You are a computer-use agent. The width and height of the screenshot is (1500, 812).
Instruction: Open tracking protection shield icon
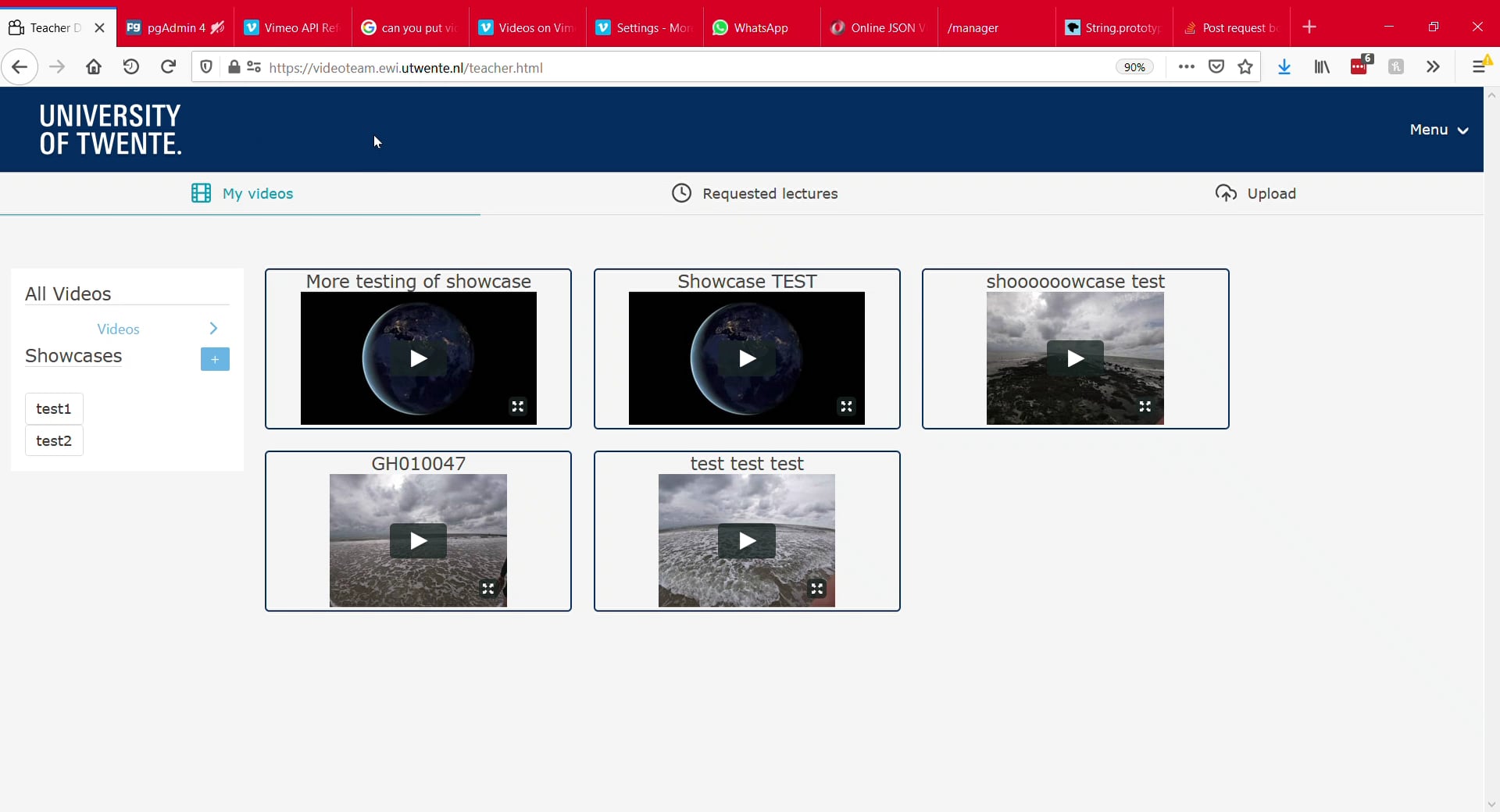click(x=206, y=67)
